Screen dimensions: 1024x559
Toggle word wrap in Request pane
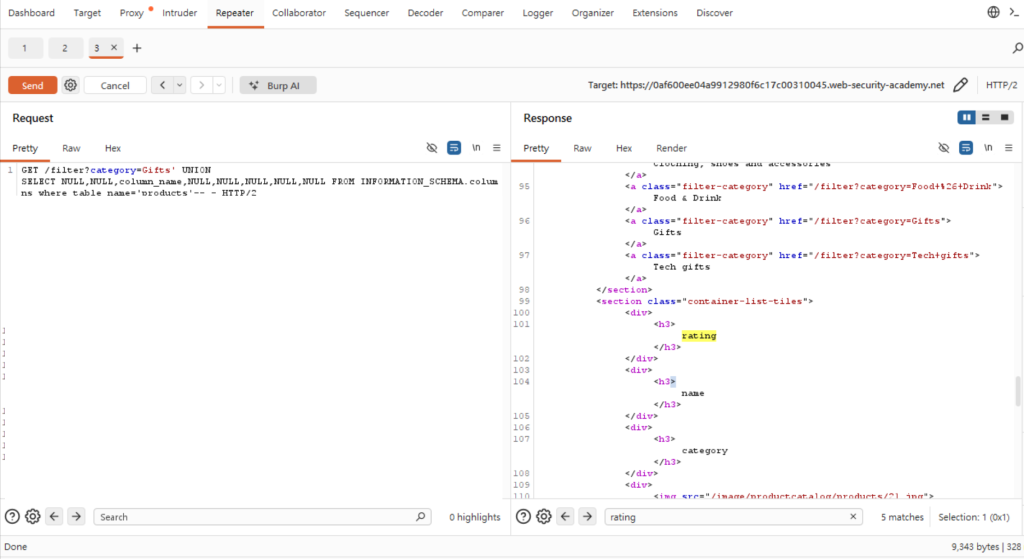[x=454, y=148]
